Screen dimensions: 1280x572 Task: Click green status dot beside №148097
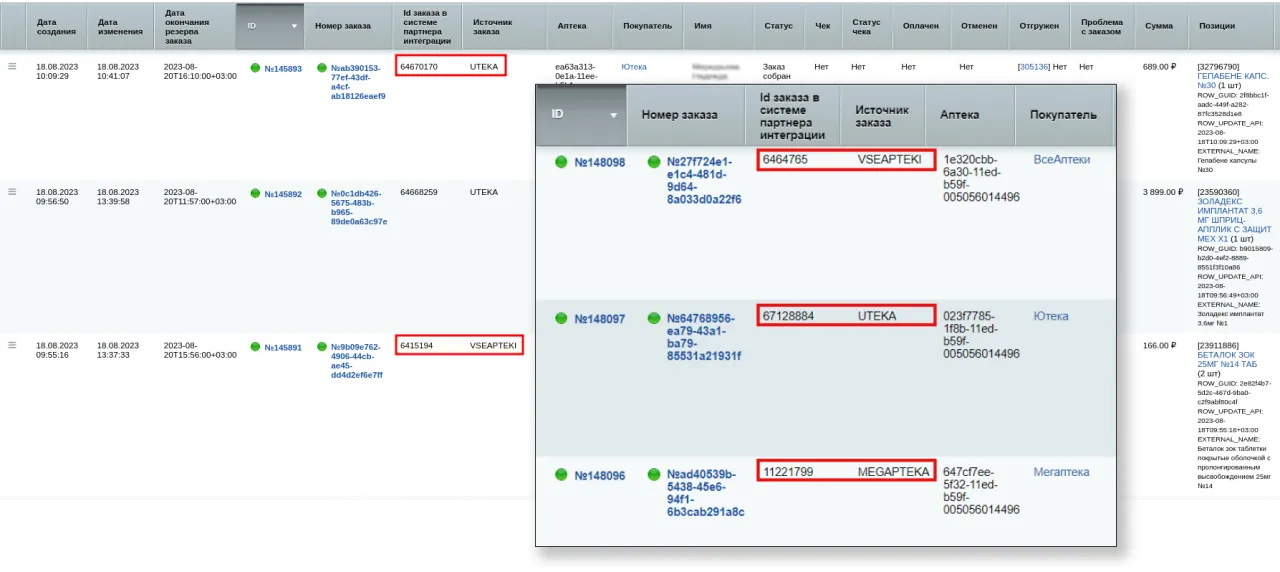click(561, 318)
